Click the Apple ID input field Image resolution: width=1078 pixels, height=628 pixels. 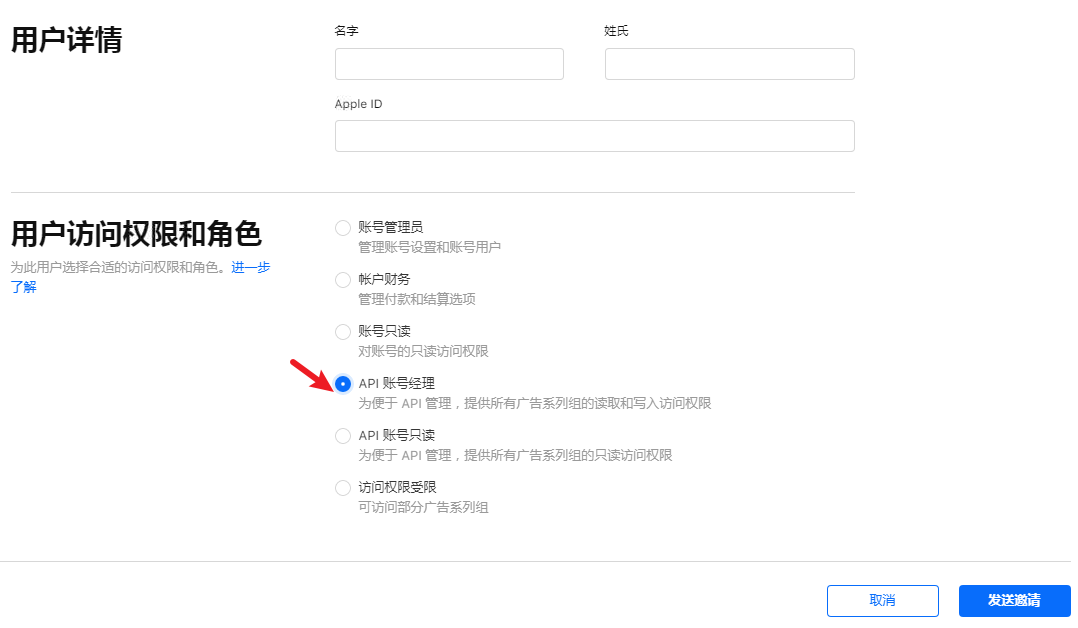(594, 135)
